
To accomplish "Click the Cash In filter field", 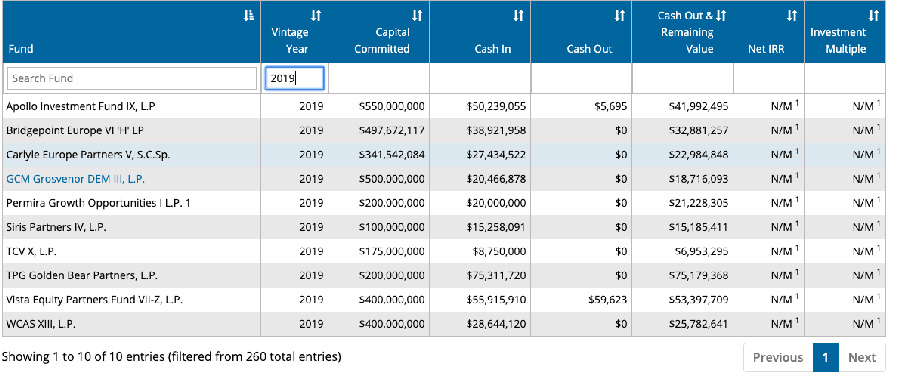I will [x=480, y=79].
